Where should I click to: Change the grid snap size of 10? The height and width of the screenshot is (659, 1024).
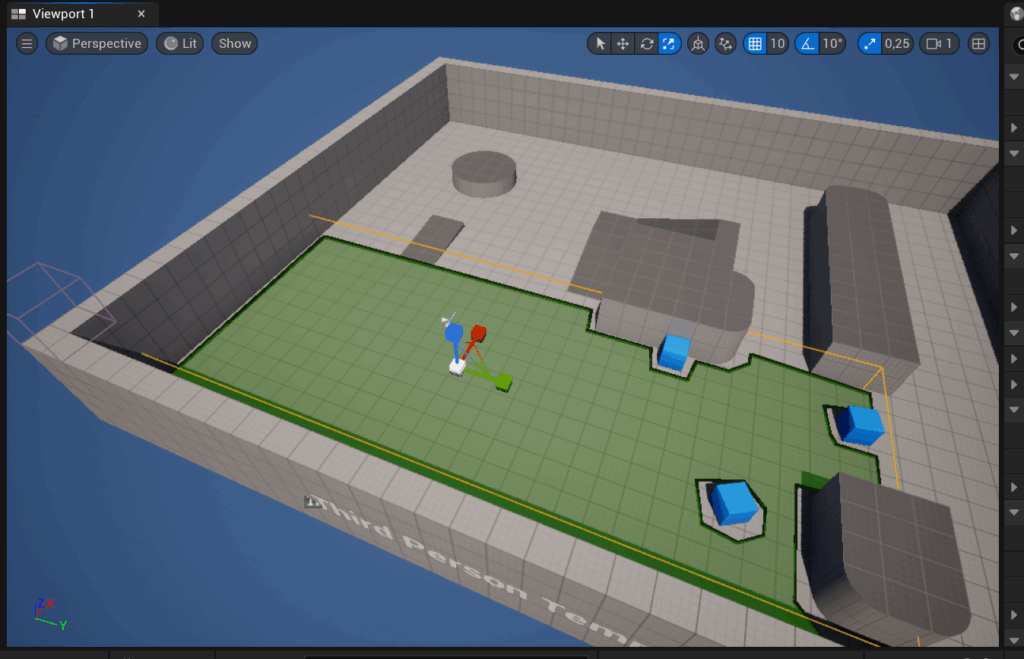click(777, 44)
